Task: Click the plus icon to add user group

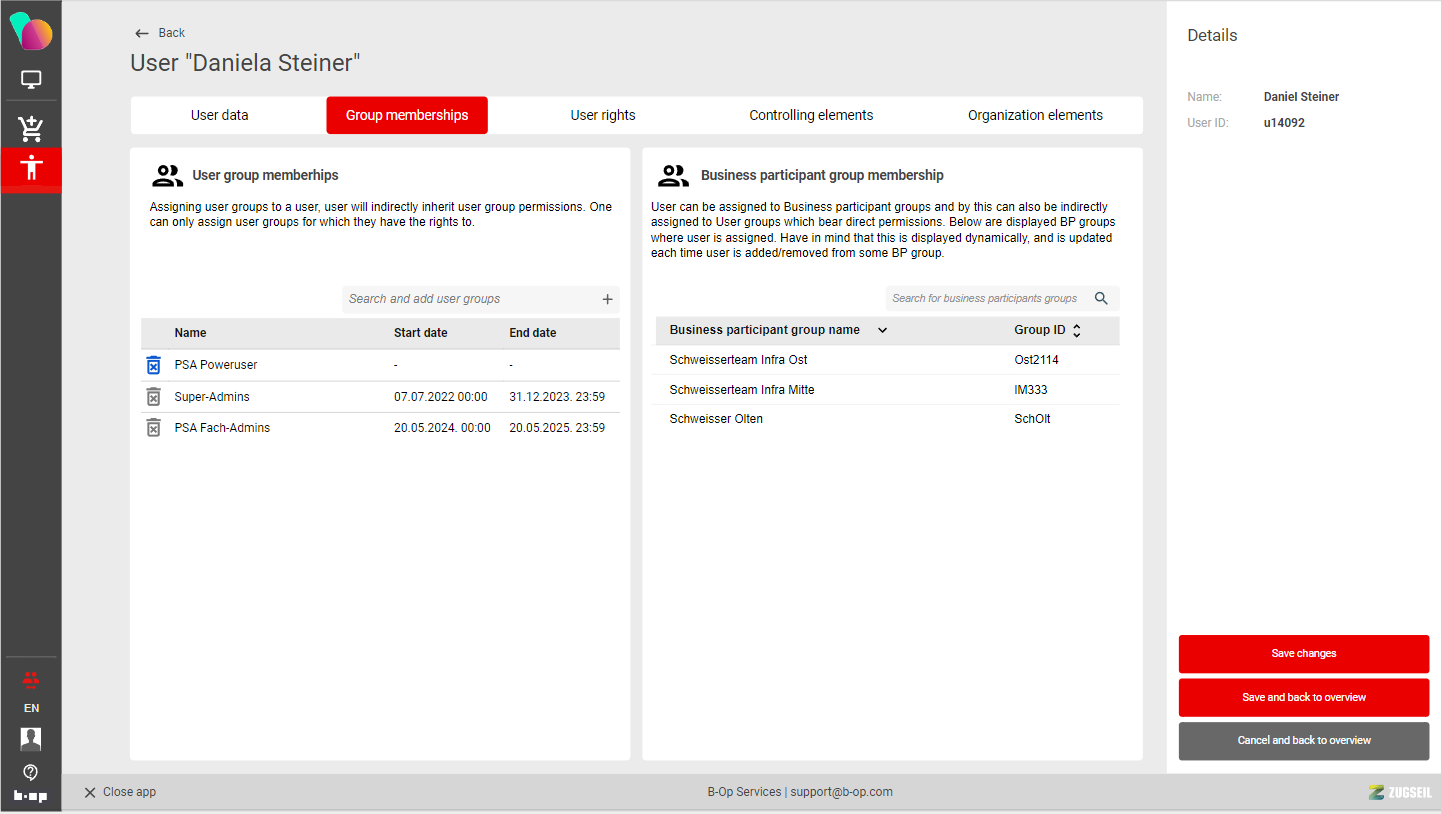Action: pos(607,299)
